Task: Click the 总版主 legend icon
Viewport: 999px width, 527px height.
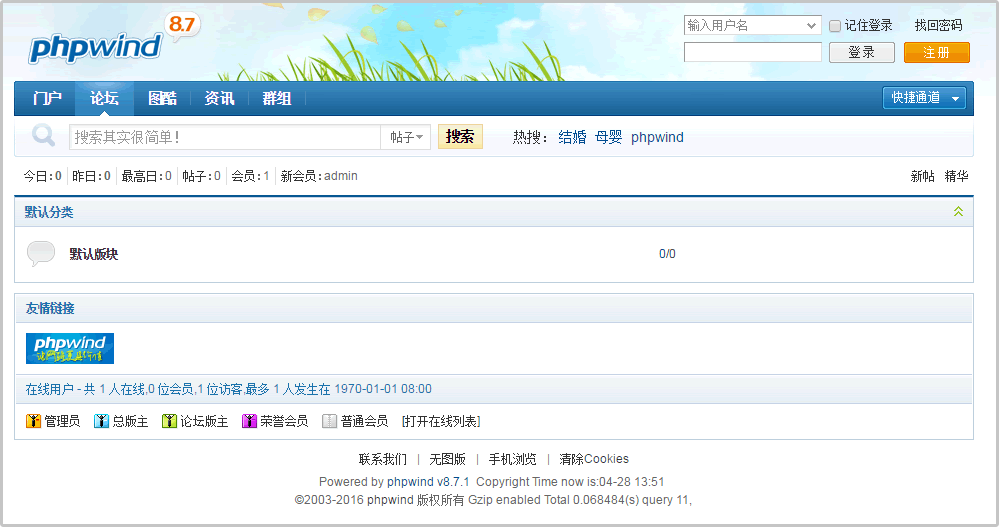Action: 101,421
